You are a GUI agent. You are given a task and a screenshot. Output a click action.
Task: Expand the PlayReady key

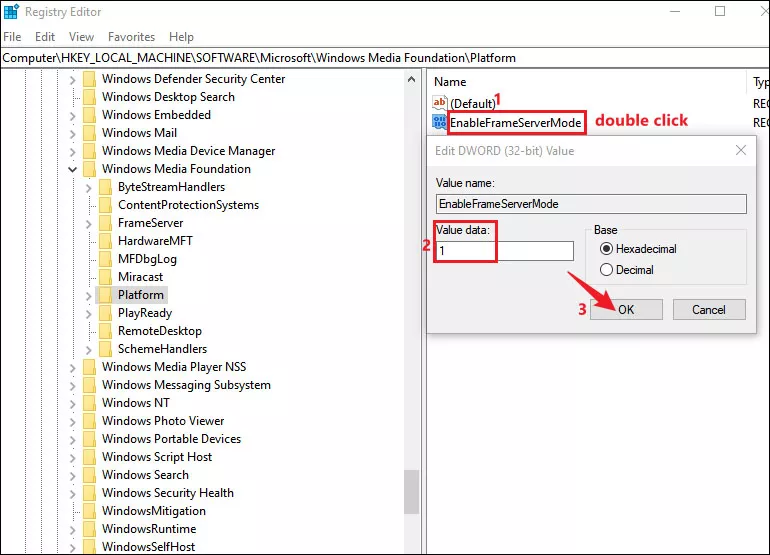click(x=88, y=314)
